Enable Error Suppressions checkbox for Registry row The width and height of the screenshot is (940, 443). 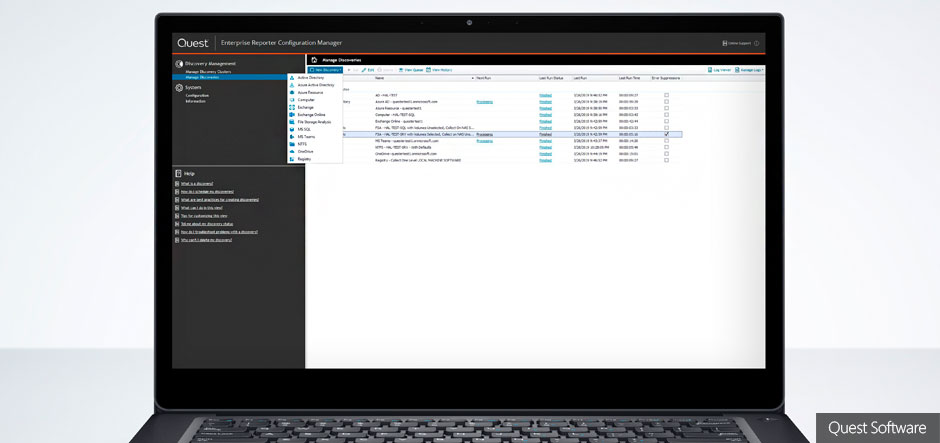click(x=667, y=159)
